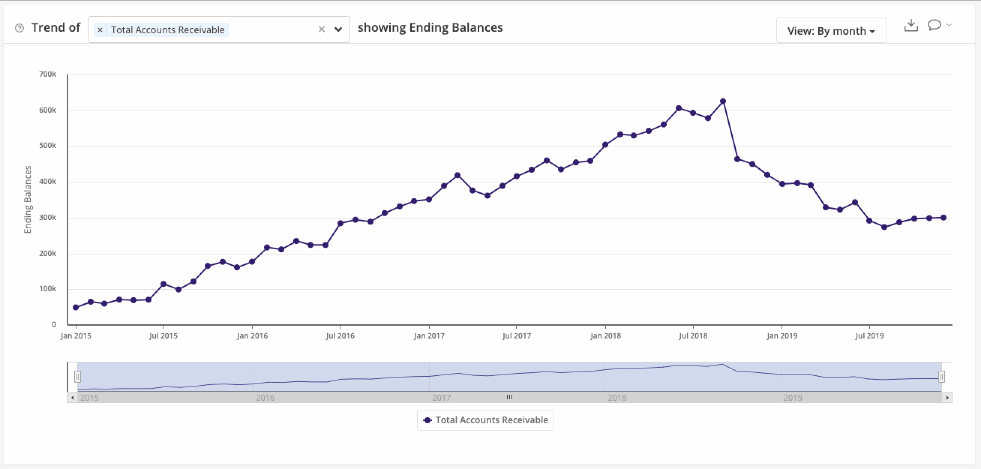The image size is (981, 469).
Task: Click the help question mark icon
Action: click(x=19, y=28)
